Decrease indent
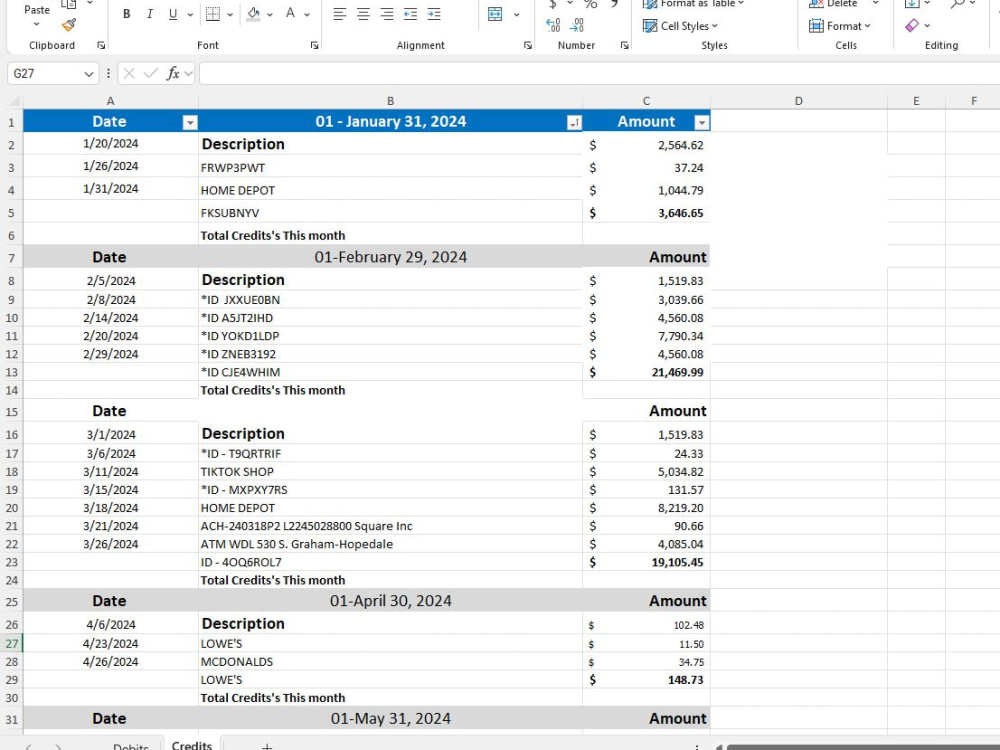Image resolution: width=1000 pixels, height=750 pixels. [410, 14]
